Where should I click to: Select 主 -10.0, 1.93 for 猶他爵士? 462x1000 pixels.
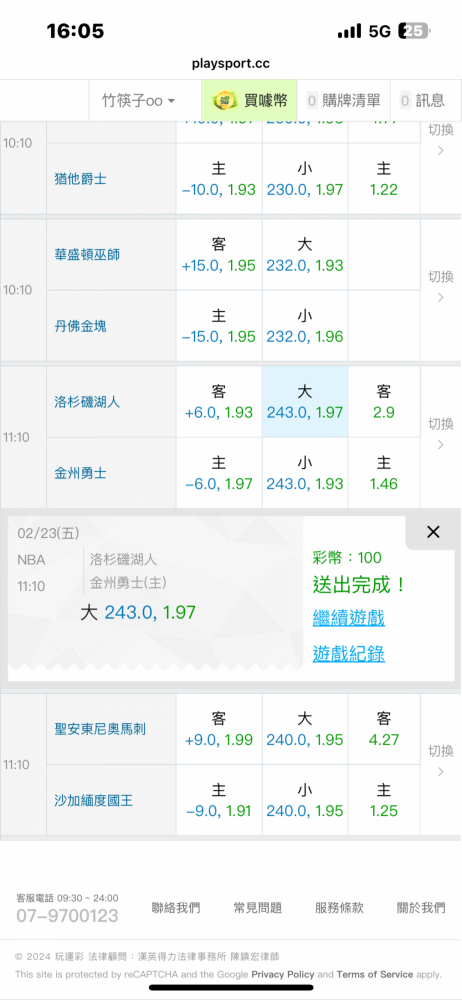(x=219, y=179)
